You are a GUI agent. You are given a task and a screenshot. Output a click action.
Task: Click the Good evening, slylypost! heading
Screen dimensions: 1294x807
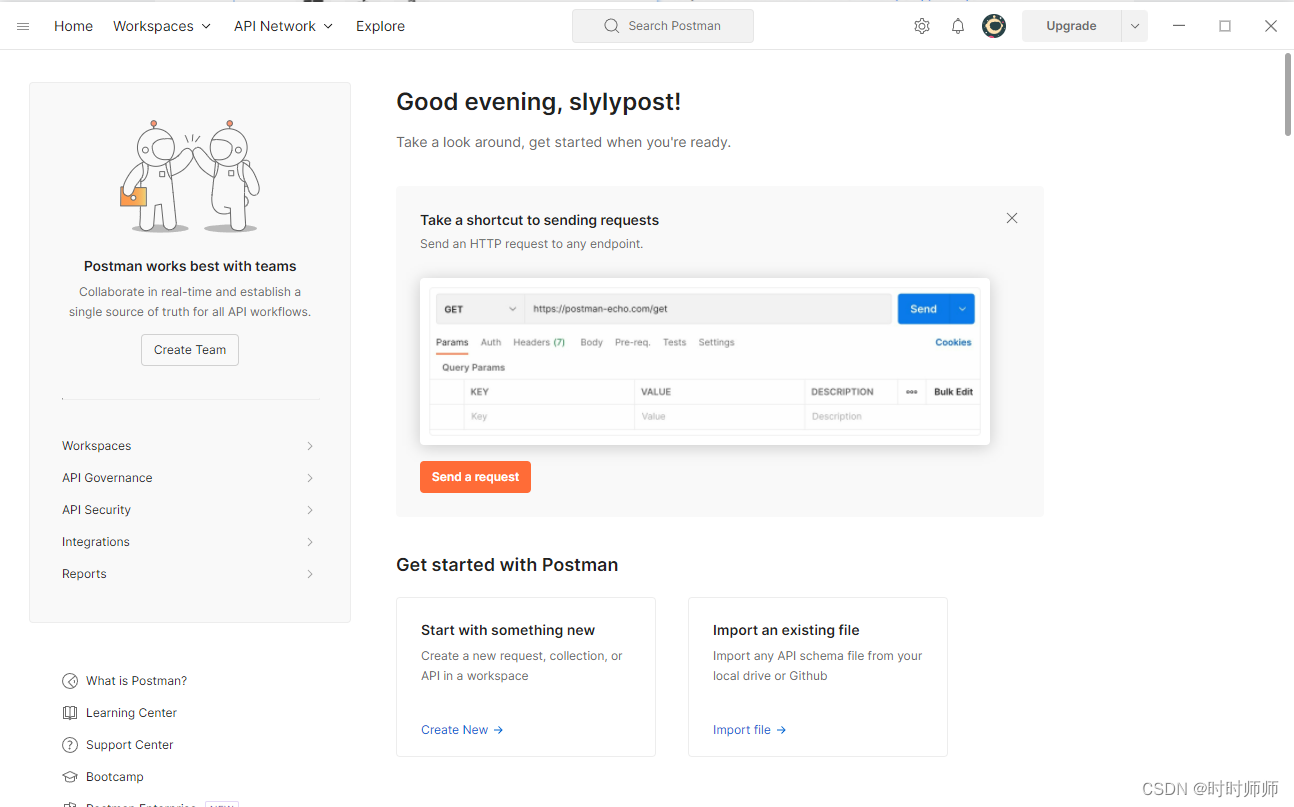538,102
